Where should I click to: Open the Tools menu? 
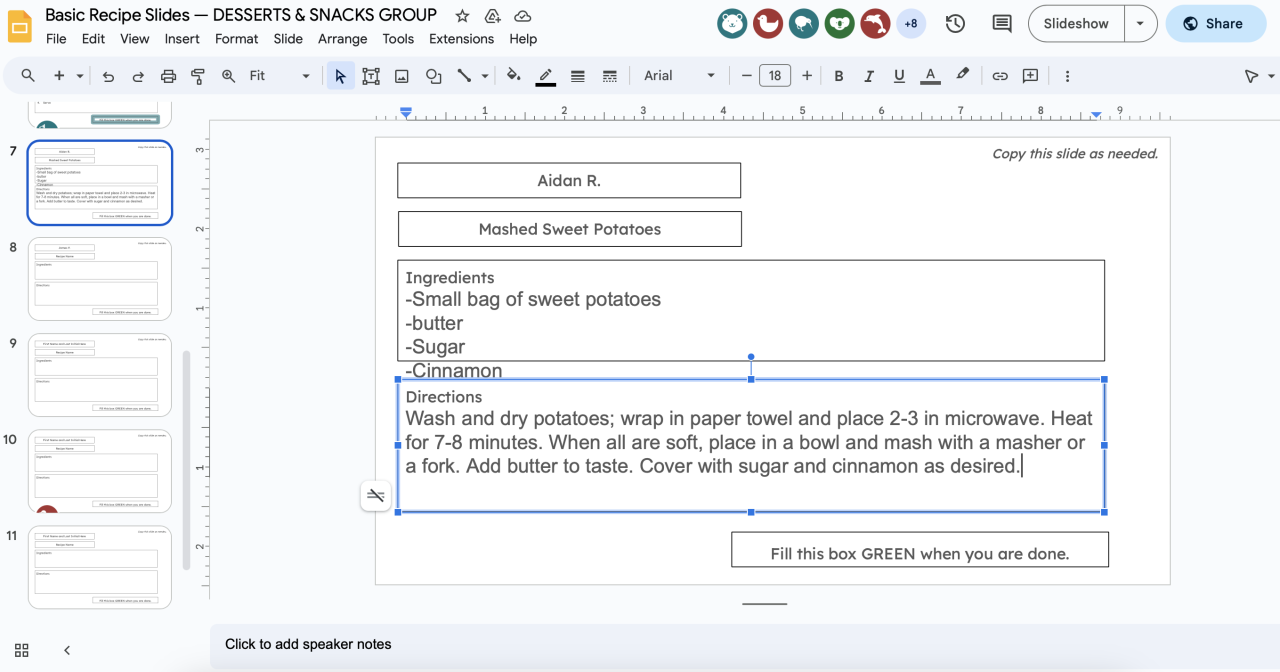click(398, 39)
